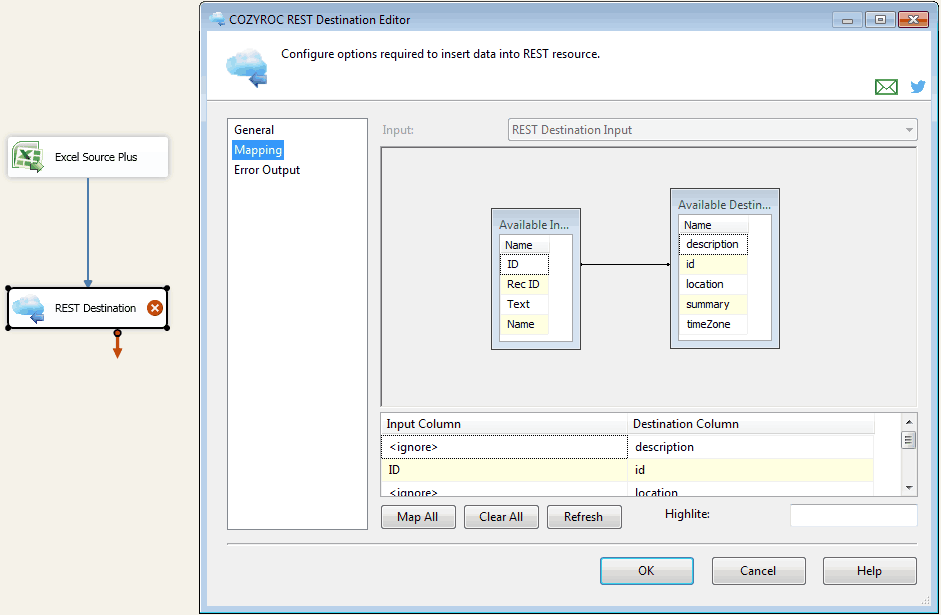The width and height of the screenshot is (941, 615).
Task: Click the mapping line between ID and id
Action: [x=625, y=265]
